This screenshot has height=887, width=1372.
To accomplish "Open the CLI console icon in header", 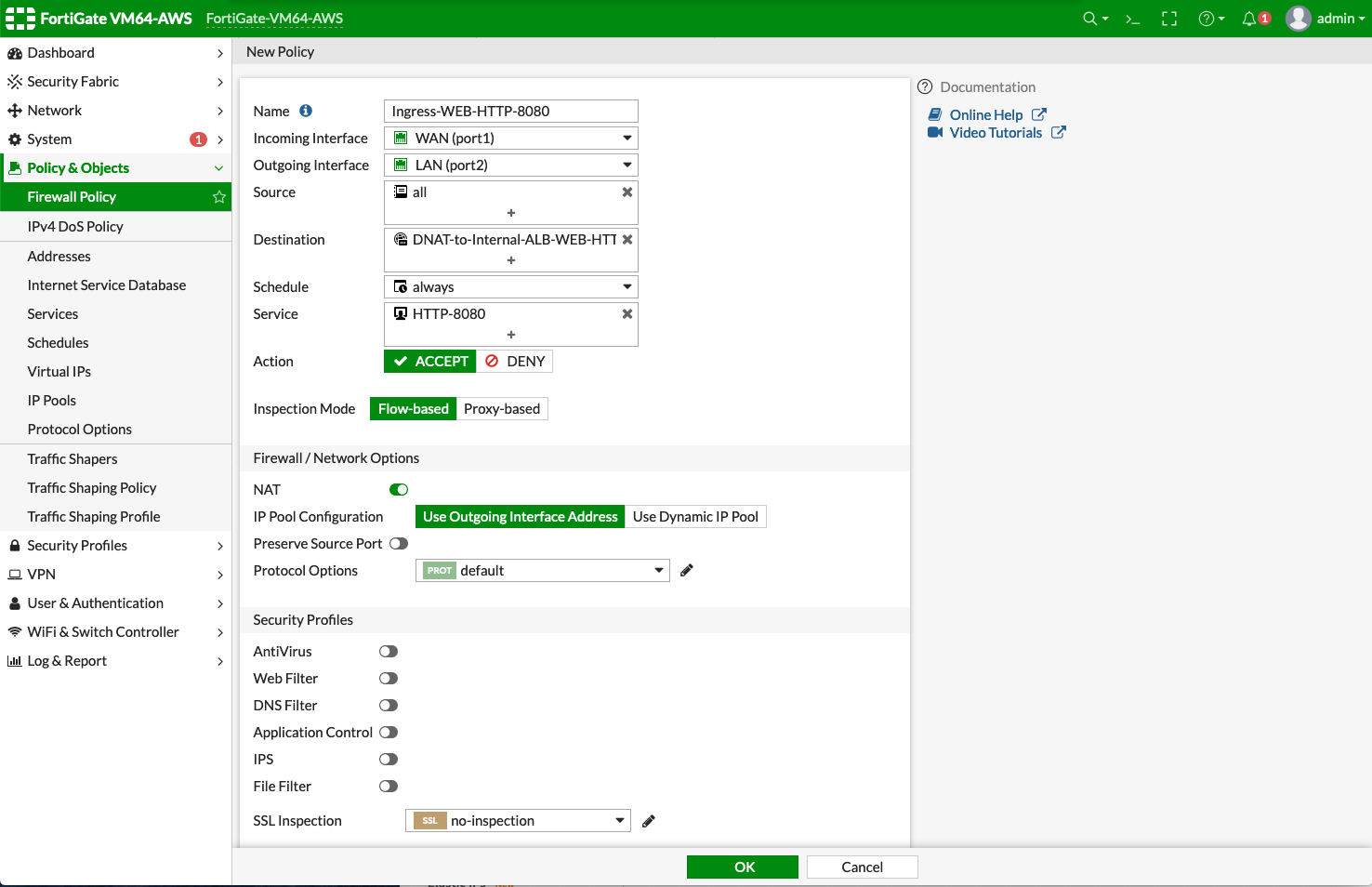I will (1132, 19).
